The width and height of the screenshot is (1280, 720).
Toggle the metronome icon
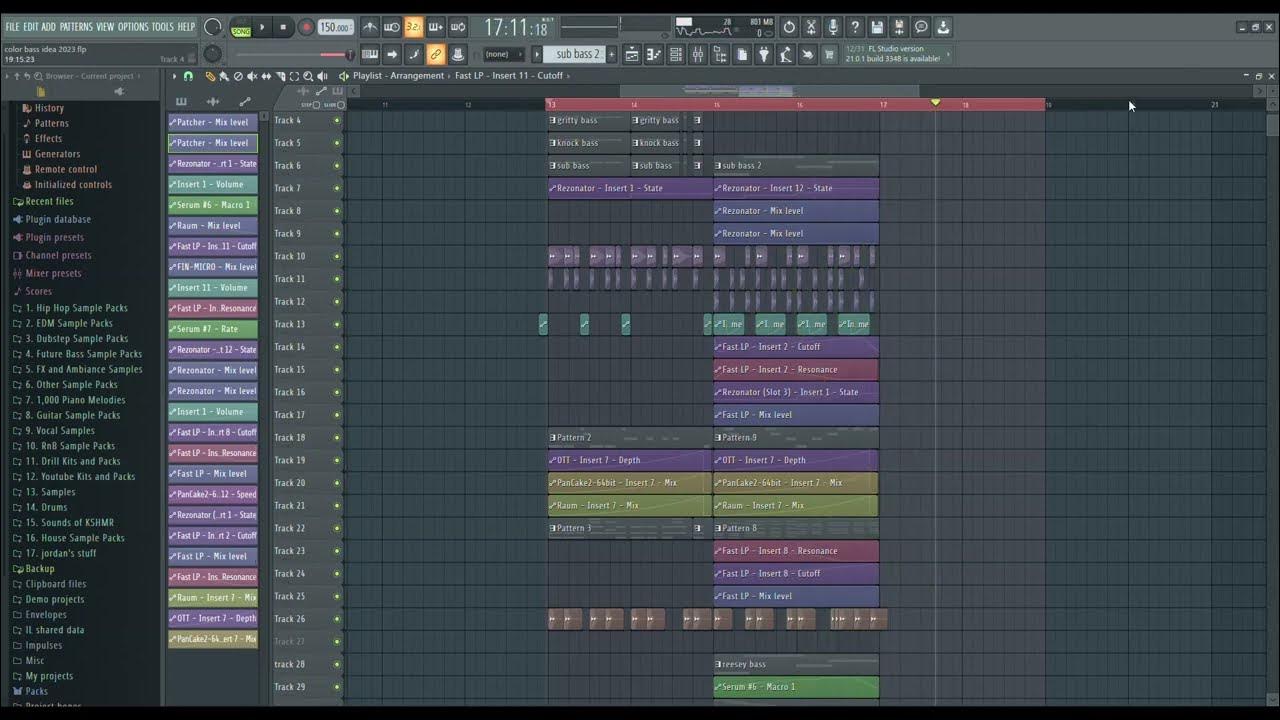(x=370, y=27)
